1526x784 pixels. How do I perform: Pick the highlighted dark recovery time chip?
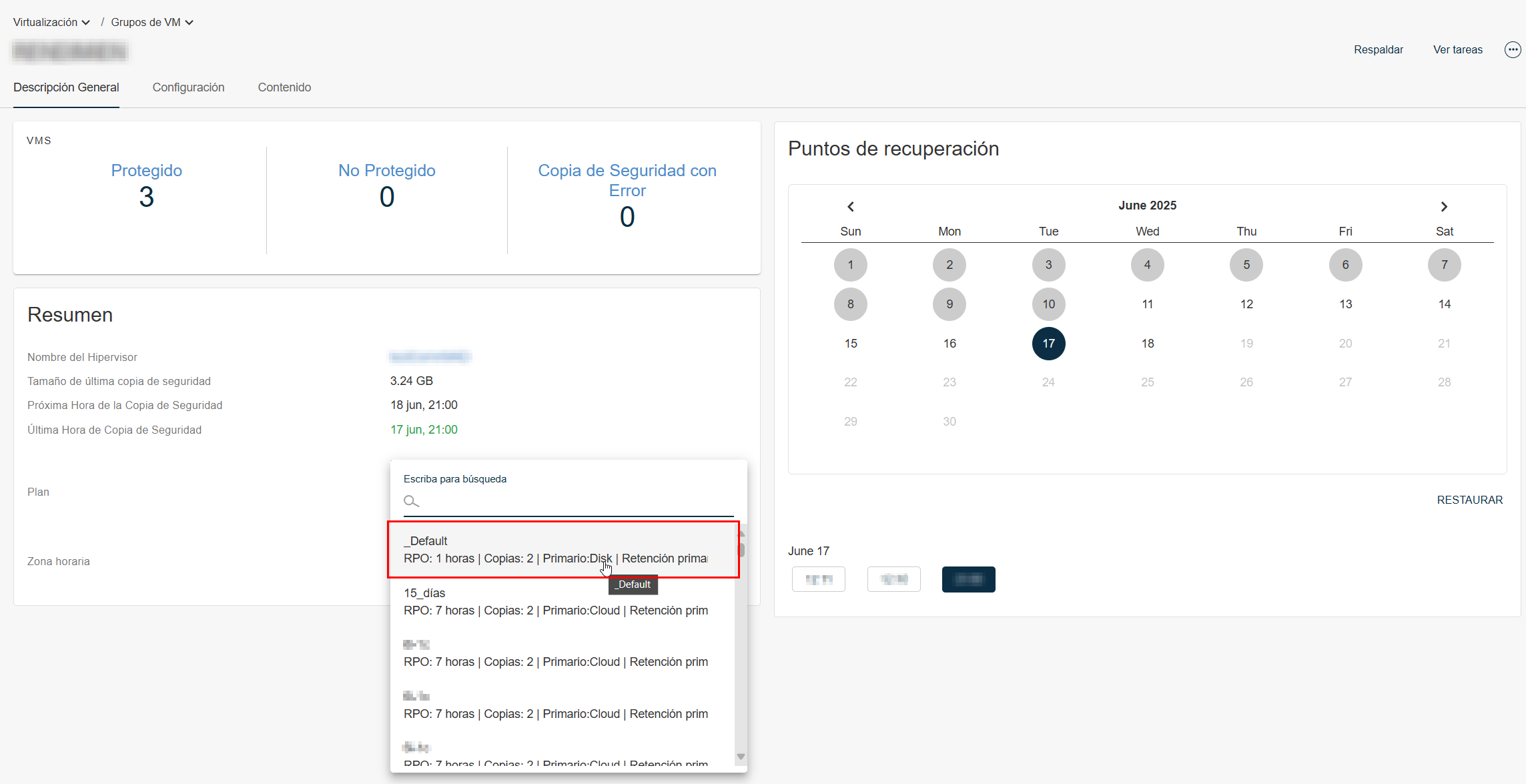(968, 579)
